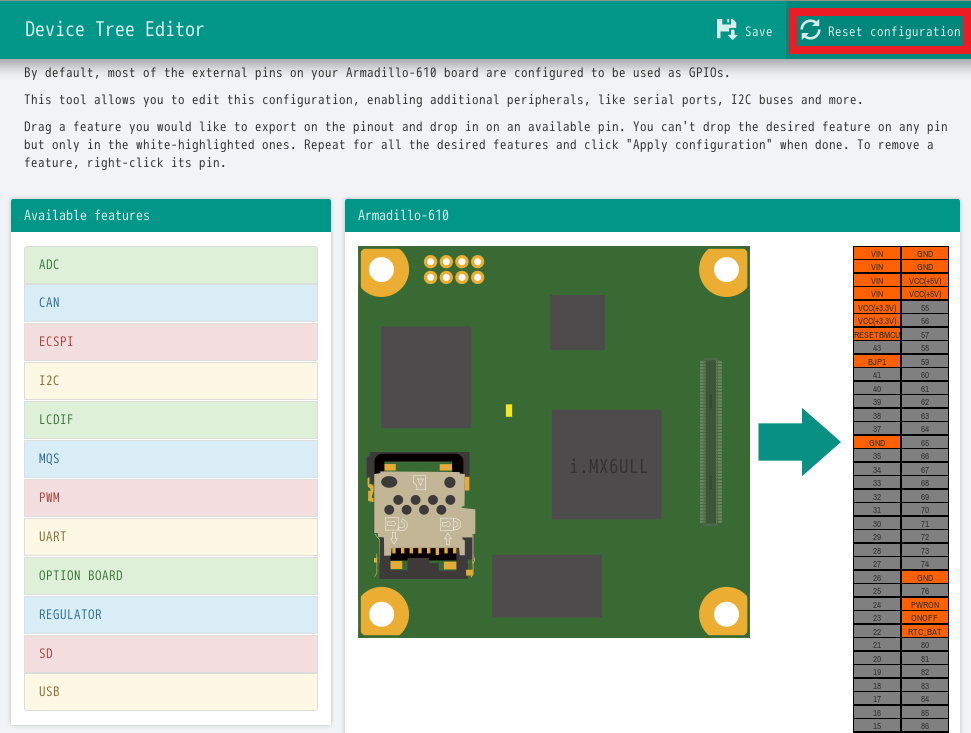The height and width of the screenshot is (733, 971).
Task: Select the PWM feature
Action: click(171, 498)
